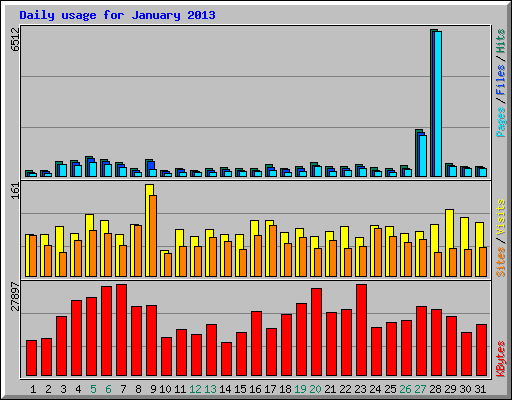
Task: Click the small yellow visits bar for day 10
Action: 163,263
